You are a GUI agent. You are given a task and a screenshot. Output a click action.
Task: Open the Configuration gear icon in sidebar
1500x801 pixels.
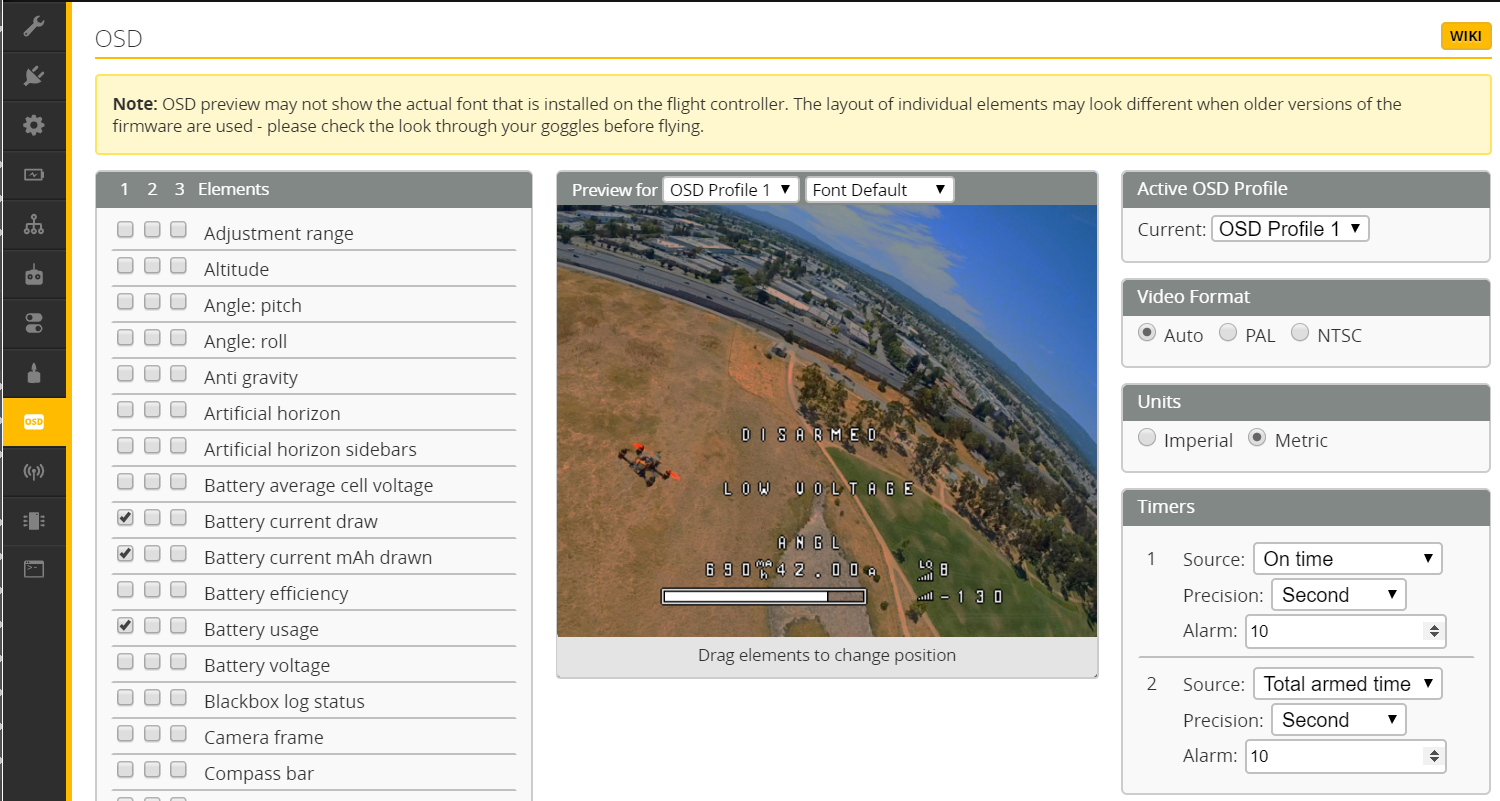point(34,125)
